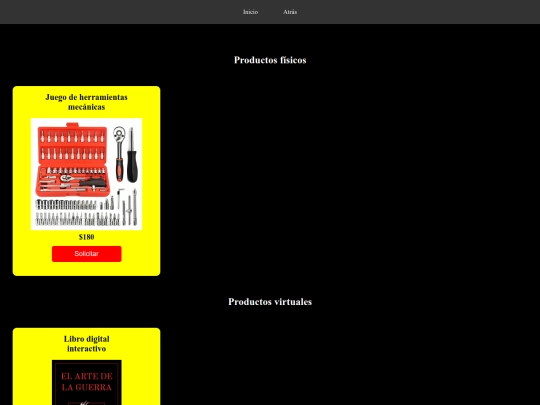Click the red Solicitar button
This screenshot has width=540, height=405.
[86, 254]
